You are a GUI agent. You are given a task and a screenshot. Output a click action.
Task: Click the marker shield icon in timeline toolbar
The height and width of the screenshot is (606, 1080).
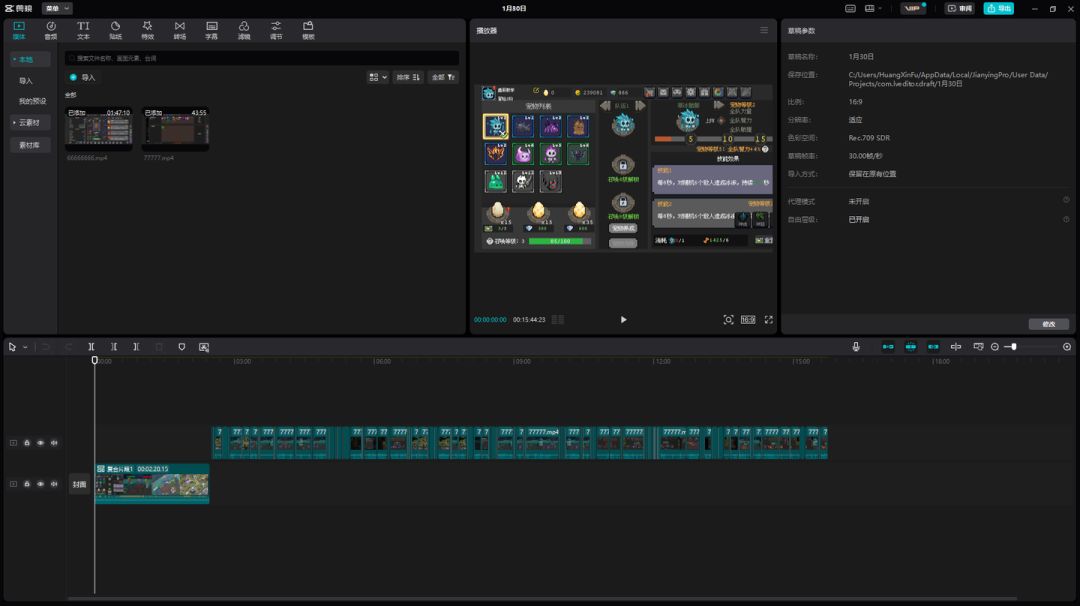[181, 347]
